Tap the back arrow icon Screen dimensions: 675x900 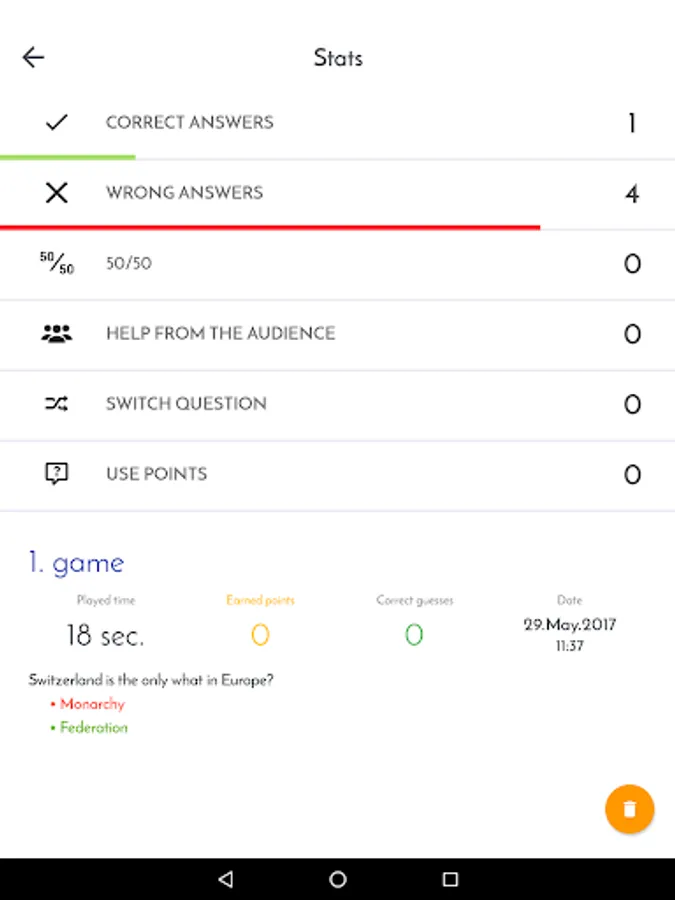coord(34,58)
